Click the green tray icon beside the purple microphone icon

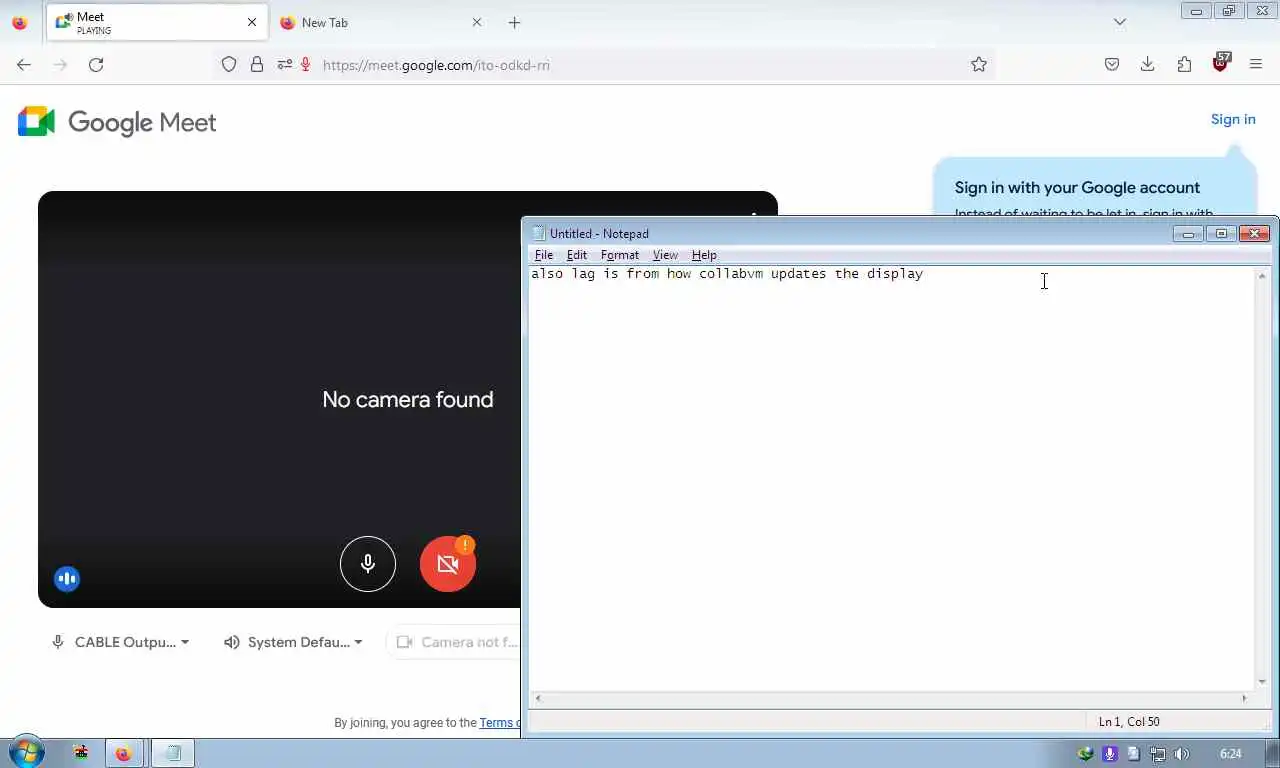(x=1086, y=754)
